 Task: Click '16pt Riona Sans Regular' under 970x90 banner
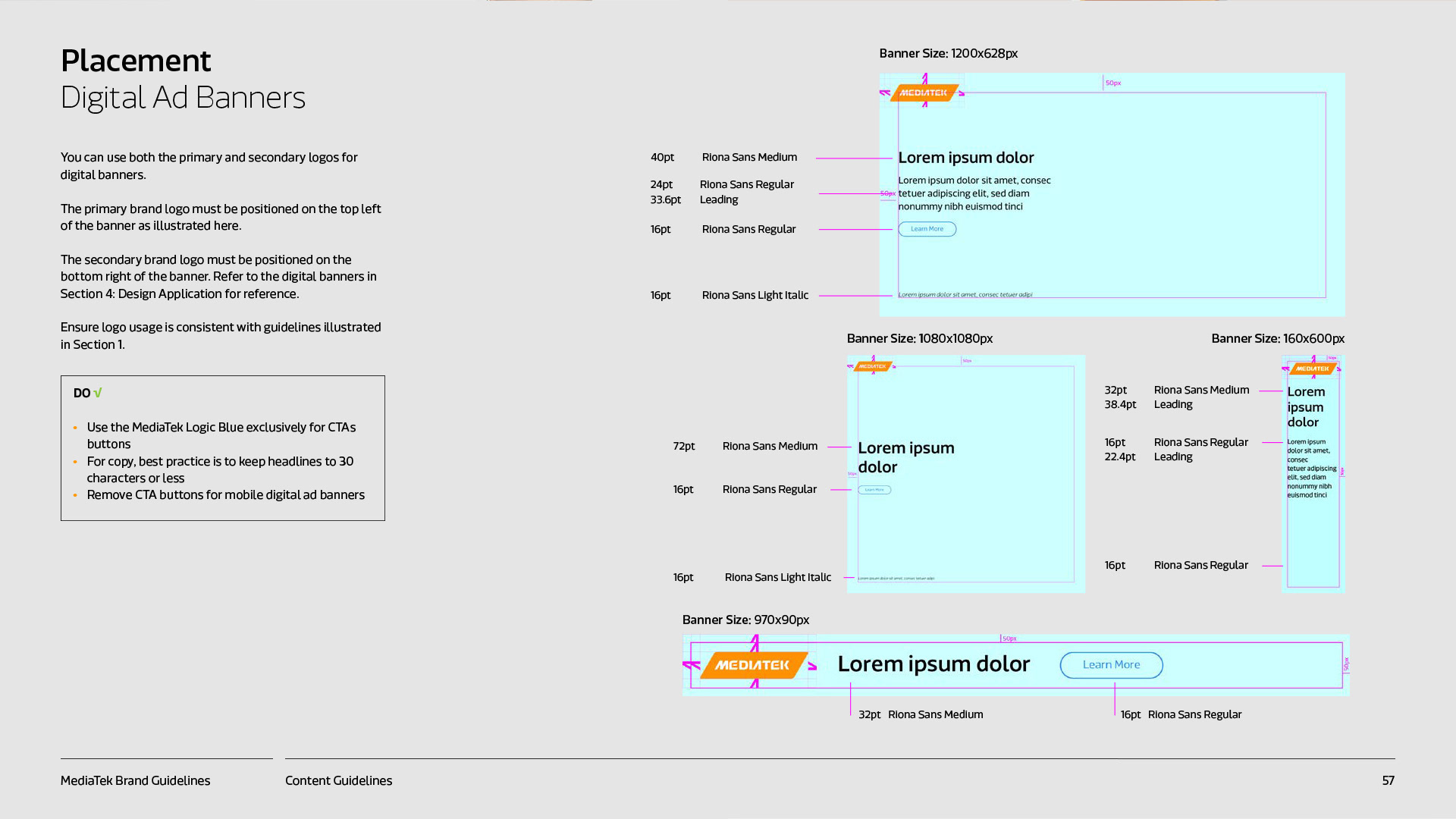(1181, 714)
